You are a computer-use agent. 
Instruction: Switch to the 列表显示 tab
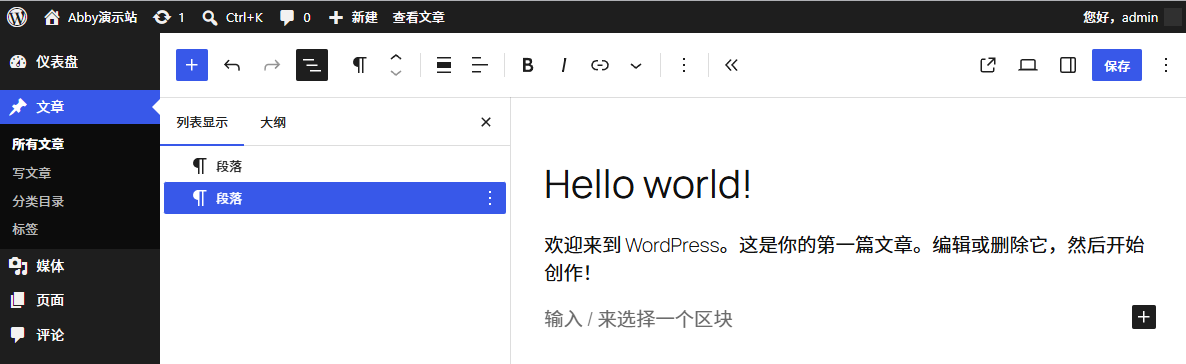click(202, 122)
